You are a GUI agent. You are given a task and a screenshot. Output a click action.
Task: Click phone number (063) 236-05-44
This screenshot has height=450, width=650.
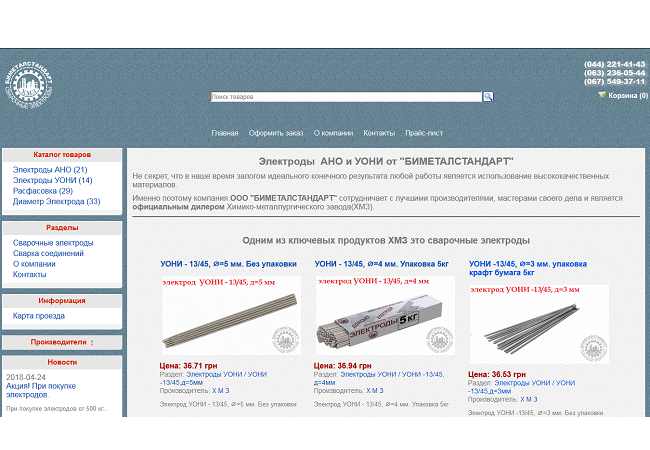click(615, 73)
